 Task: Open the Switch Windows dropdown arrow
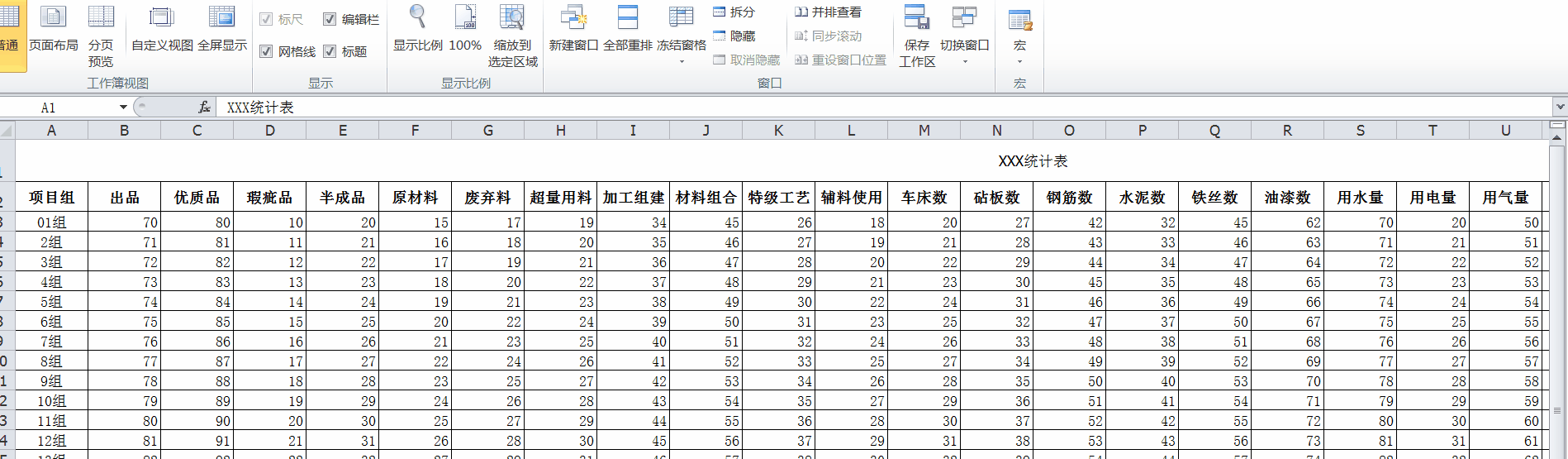click(965, 63)
